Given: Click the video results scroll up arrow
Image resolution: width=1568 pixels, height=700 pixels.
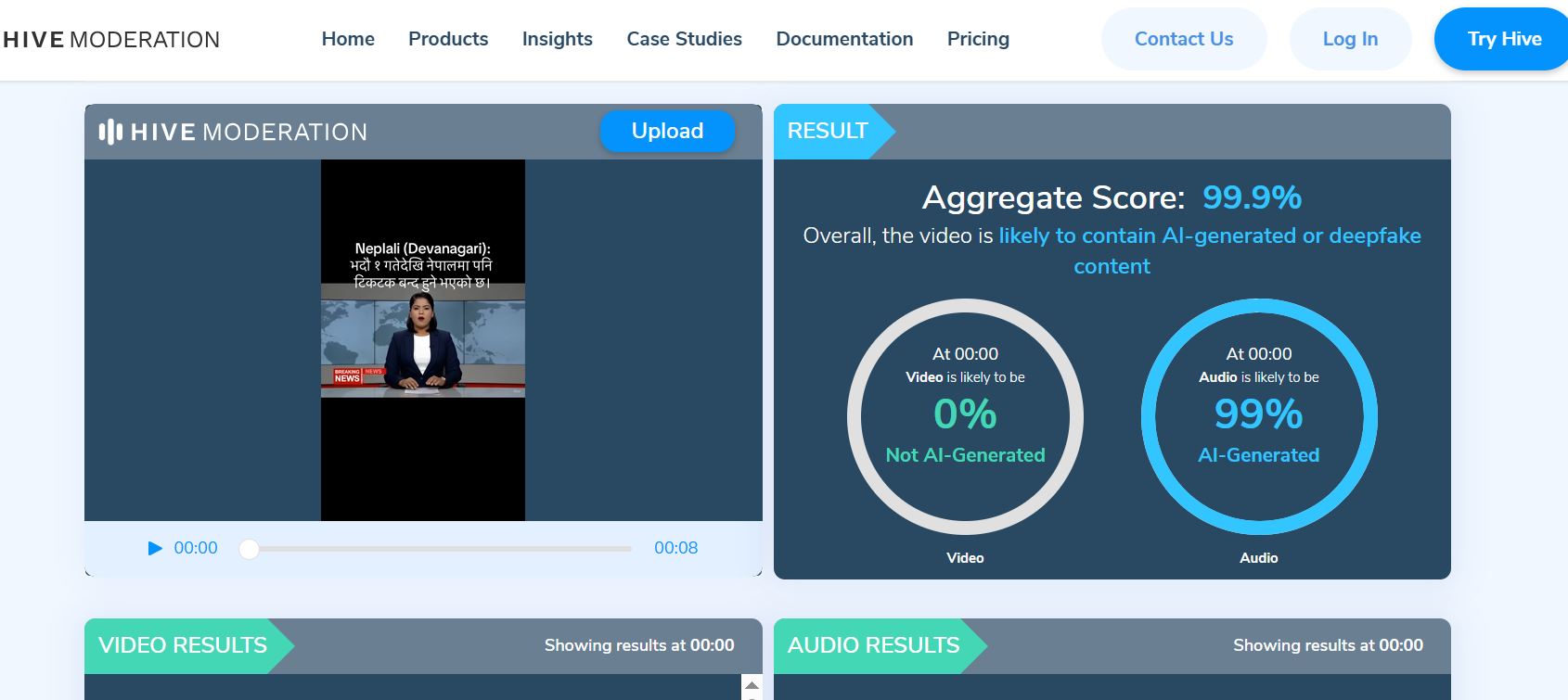Looking at the screenshot, I should tap(752, 686).
